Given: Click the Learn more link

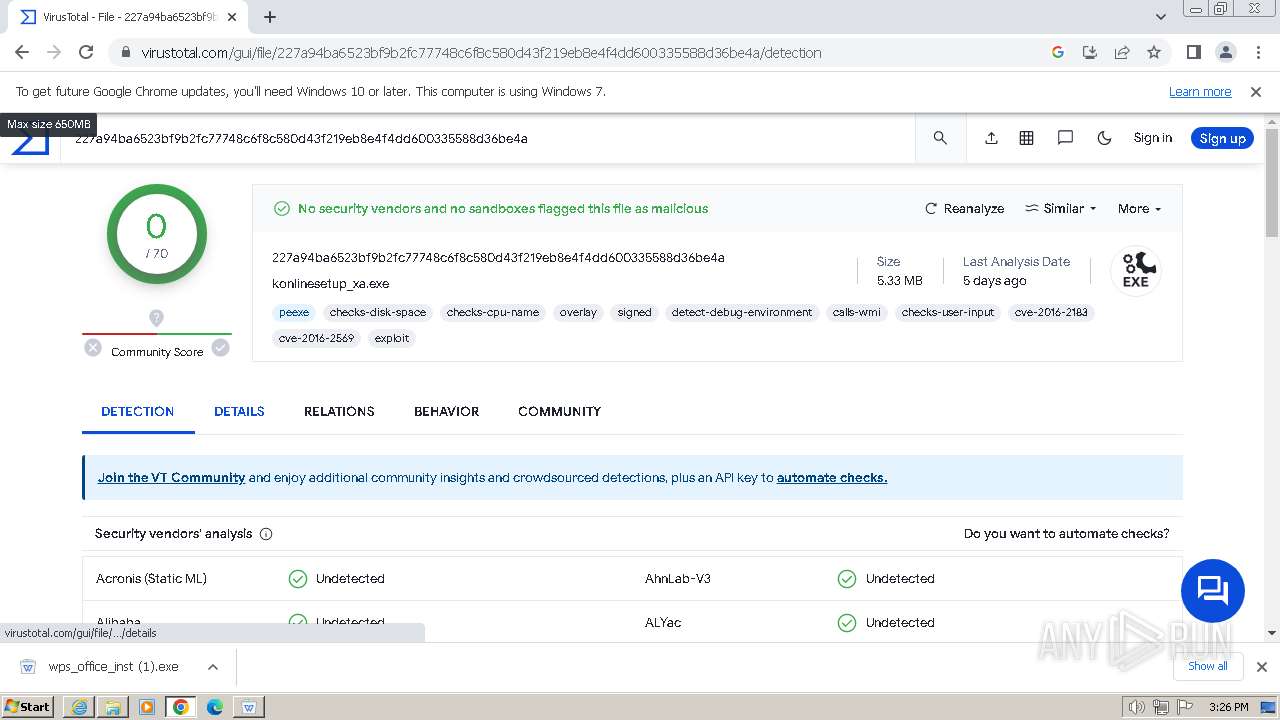Looking at the screenshot, I should [1200, 91].
